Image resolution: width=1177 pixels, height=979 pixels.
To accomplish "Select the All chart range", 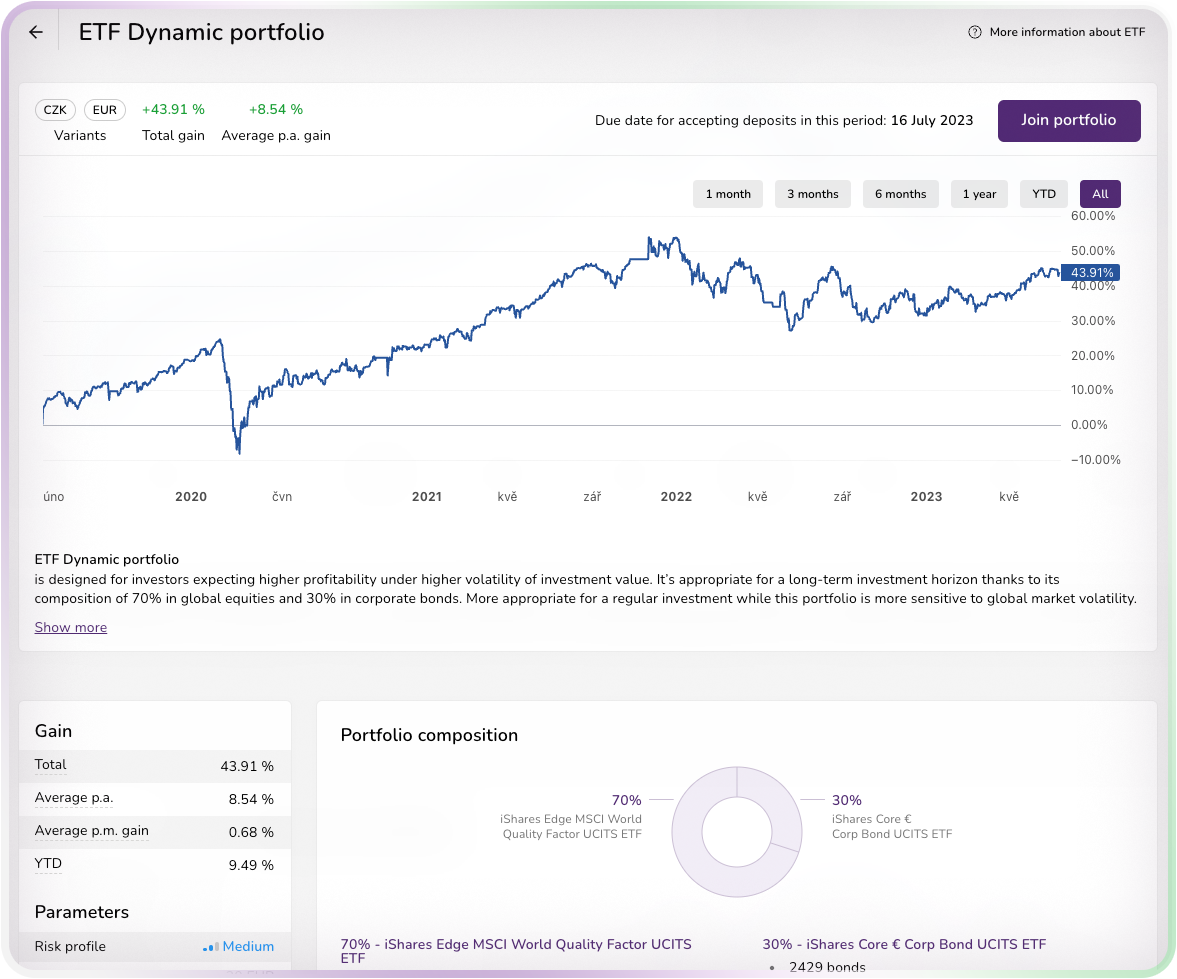I will (1100, 193).
